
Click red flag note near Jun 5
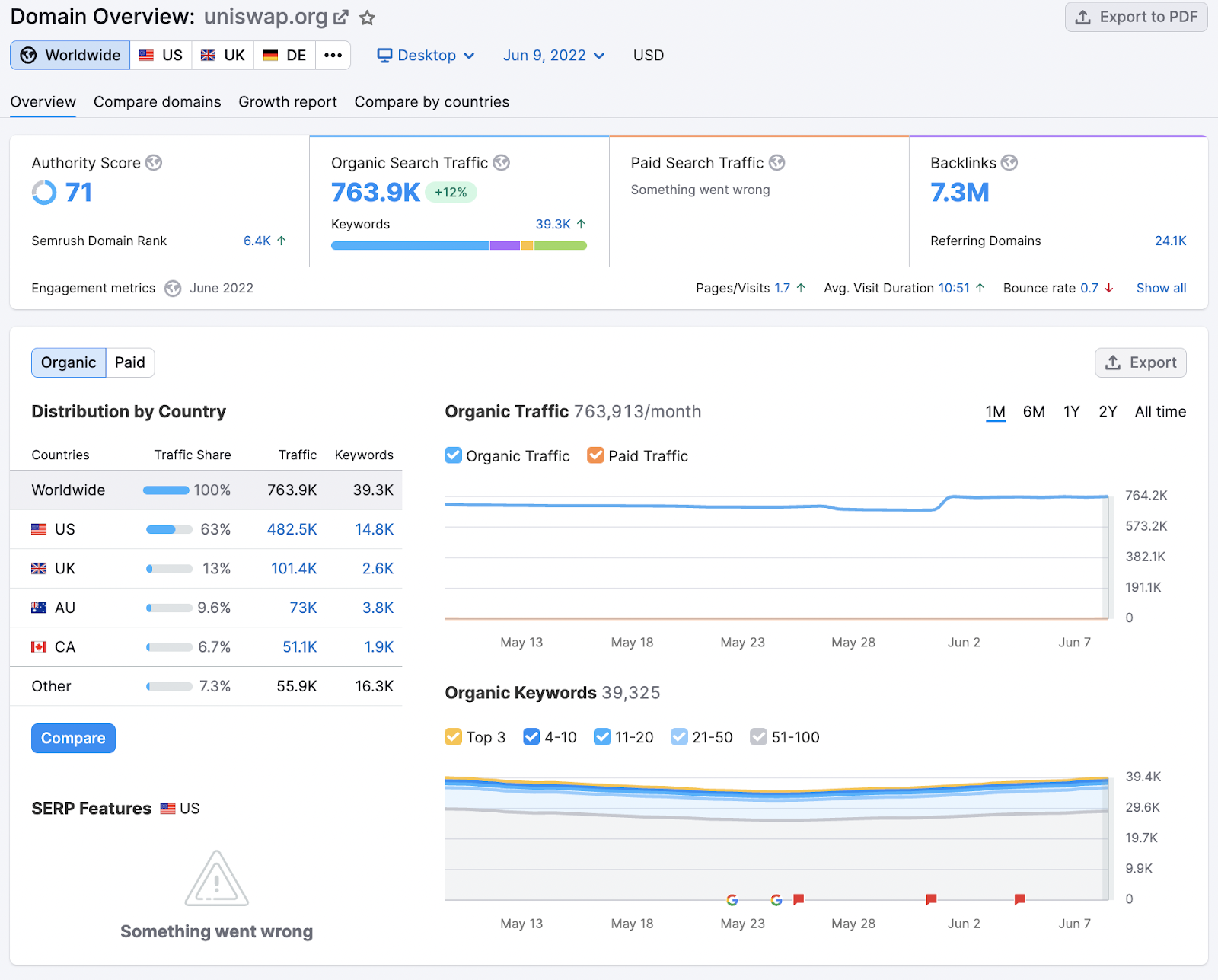[x=1020, y=899]
